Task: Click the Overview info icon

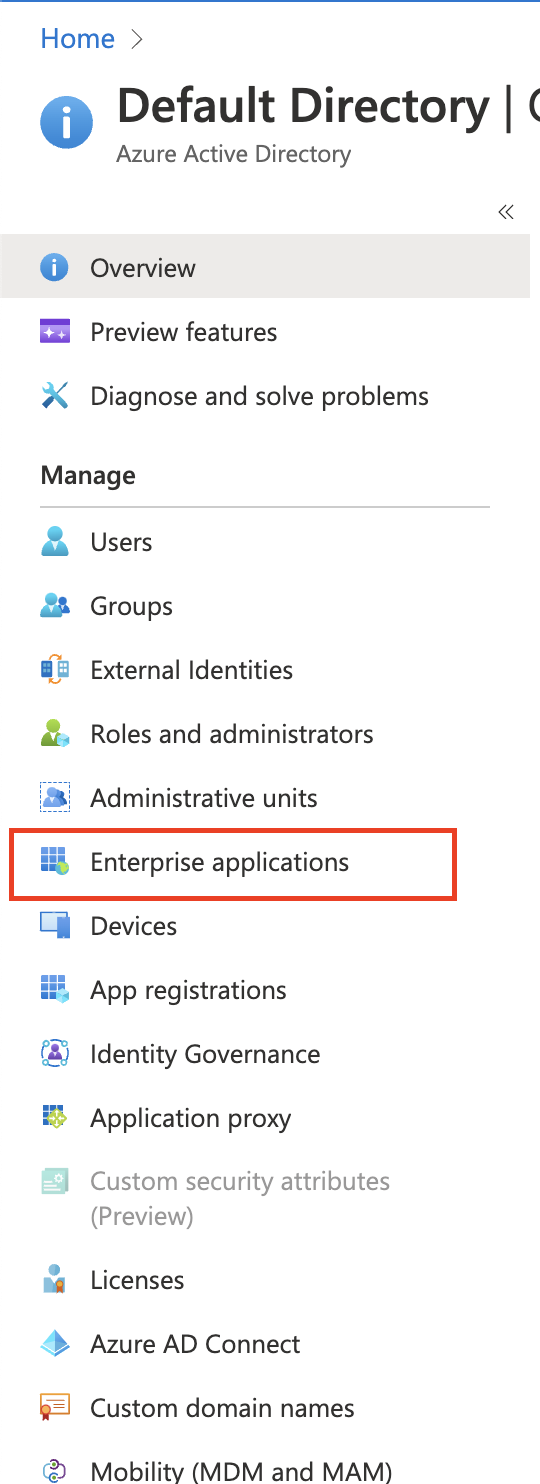Action: pos(54,268)
